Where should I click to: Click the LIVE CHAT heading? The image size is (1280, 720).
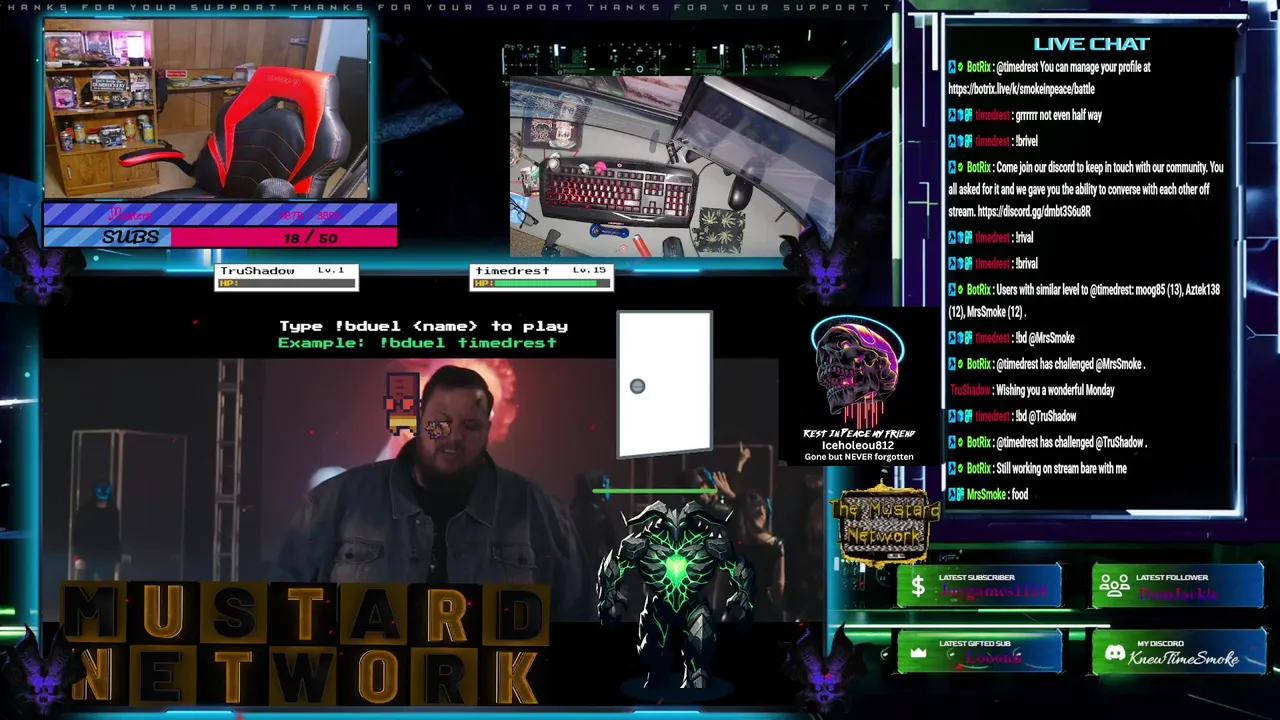click(x=1091, y=44)
